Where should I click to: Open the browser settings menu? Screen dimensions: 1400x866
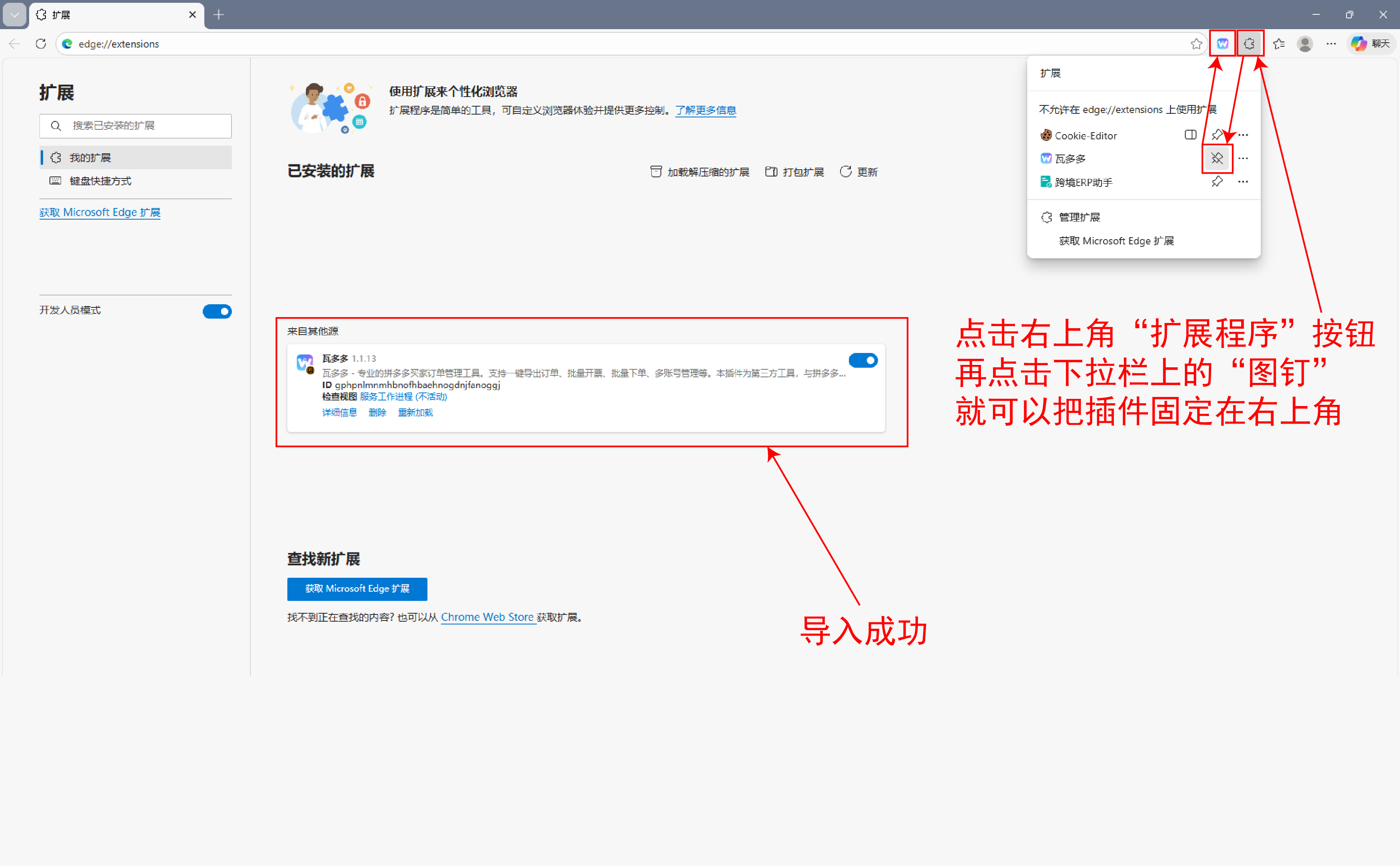pos(1331,44)
